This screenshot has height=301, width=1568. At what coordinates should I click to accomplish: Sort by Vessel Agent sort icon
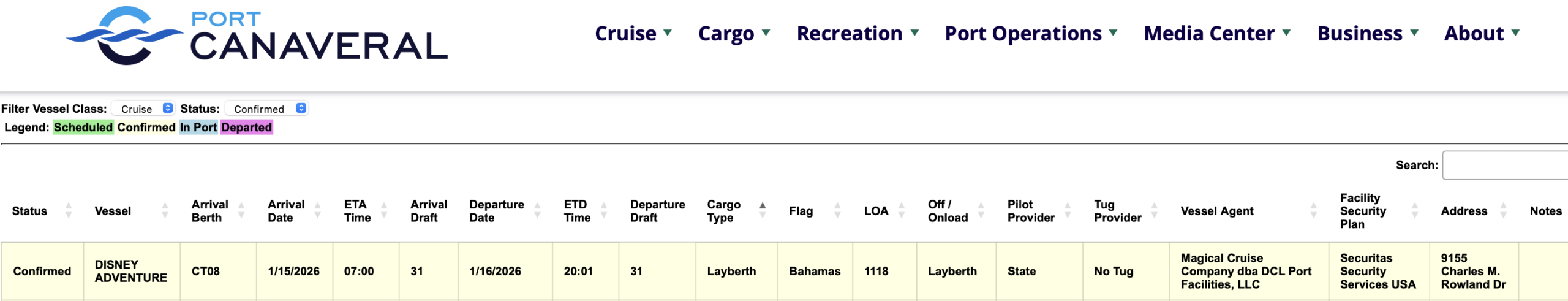1313,211
